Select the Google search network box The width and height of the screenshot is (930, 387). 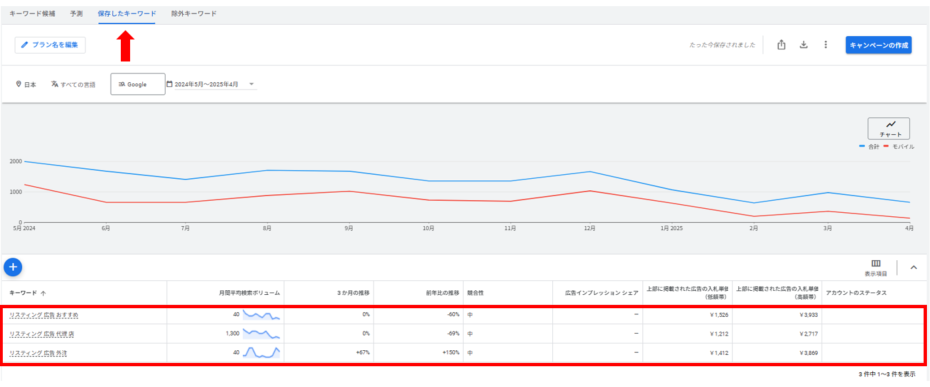[x=138, y=84]
